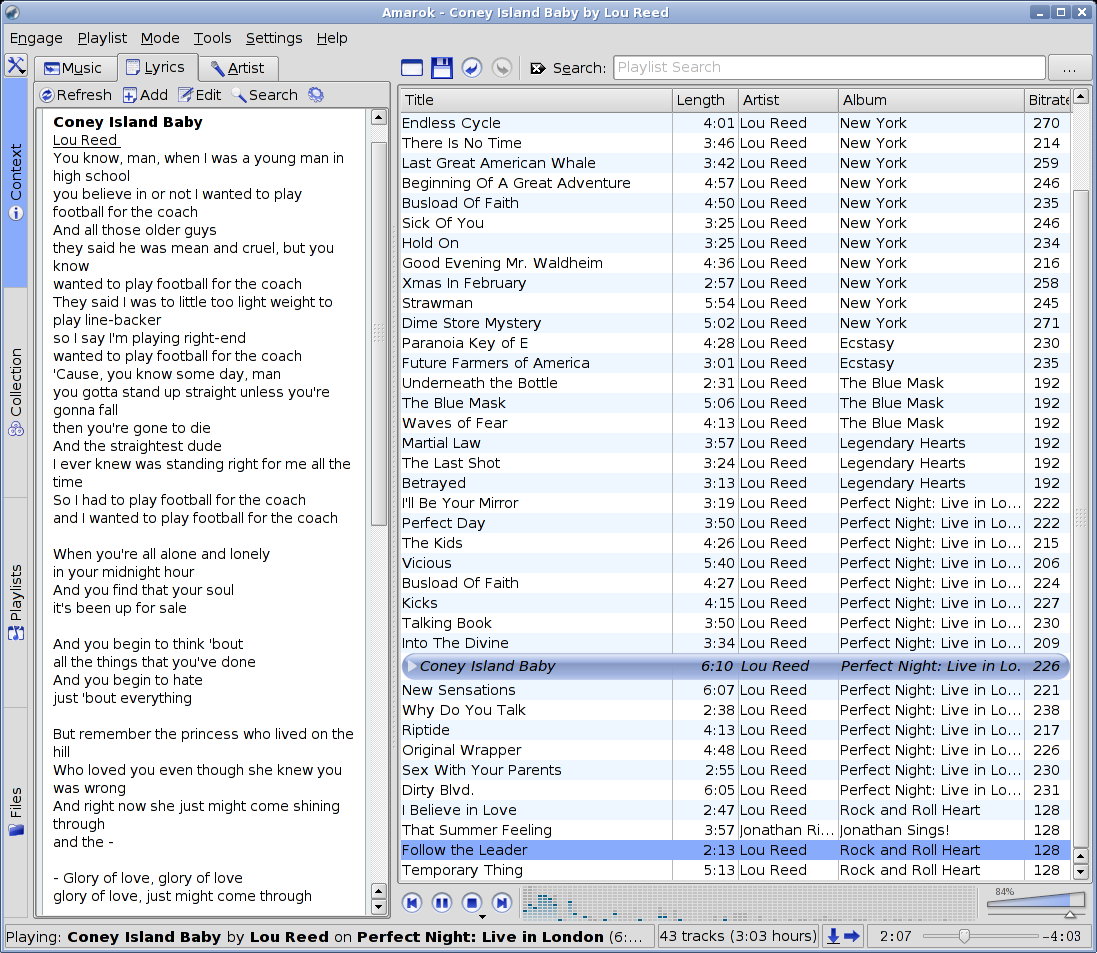Open the Engage menu
Screen dimensions: 1097x953
pyautogui.click(x=36, y=38)
